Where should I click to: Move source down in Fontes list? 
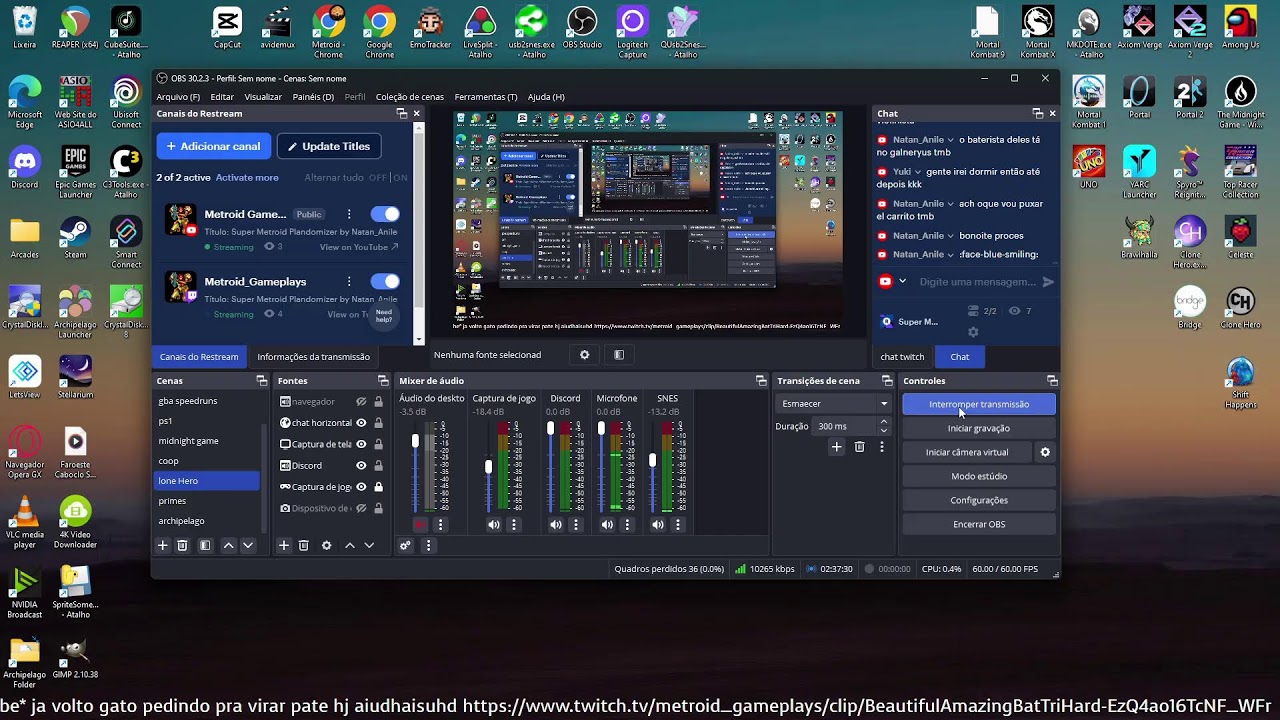pyautogui.click(x=369, y=545)
